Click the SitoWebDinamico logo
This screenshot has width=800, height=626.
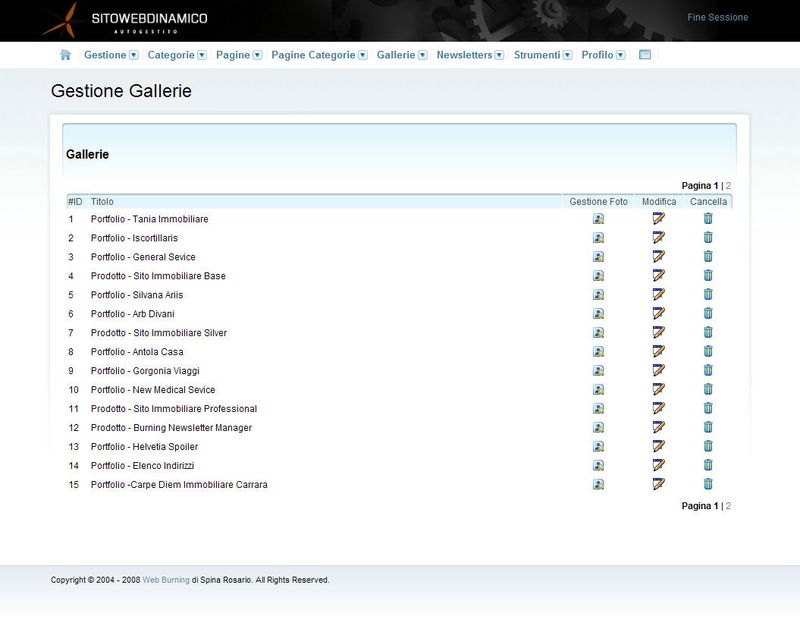[125, 20]
